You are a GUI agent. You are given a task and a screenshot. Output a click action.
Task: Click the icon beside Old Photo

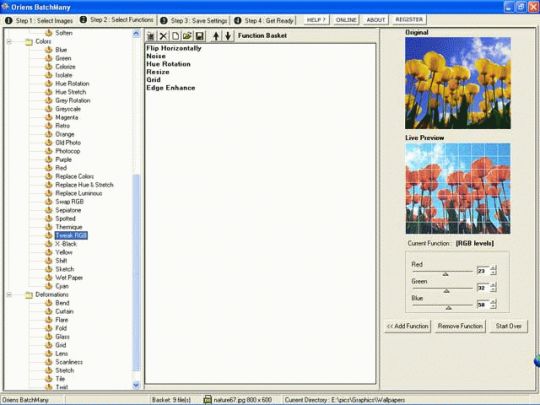pyautogui.click(x=49, y=143)
